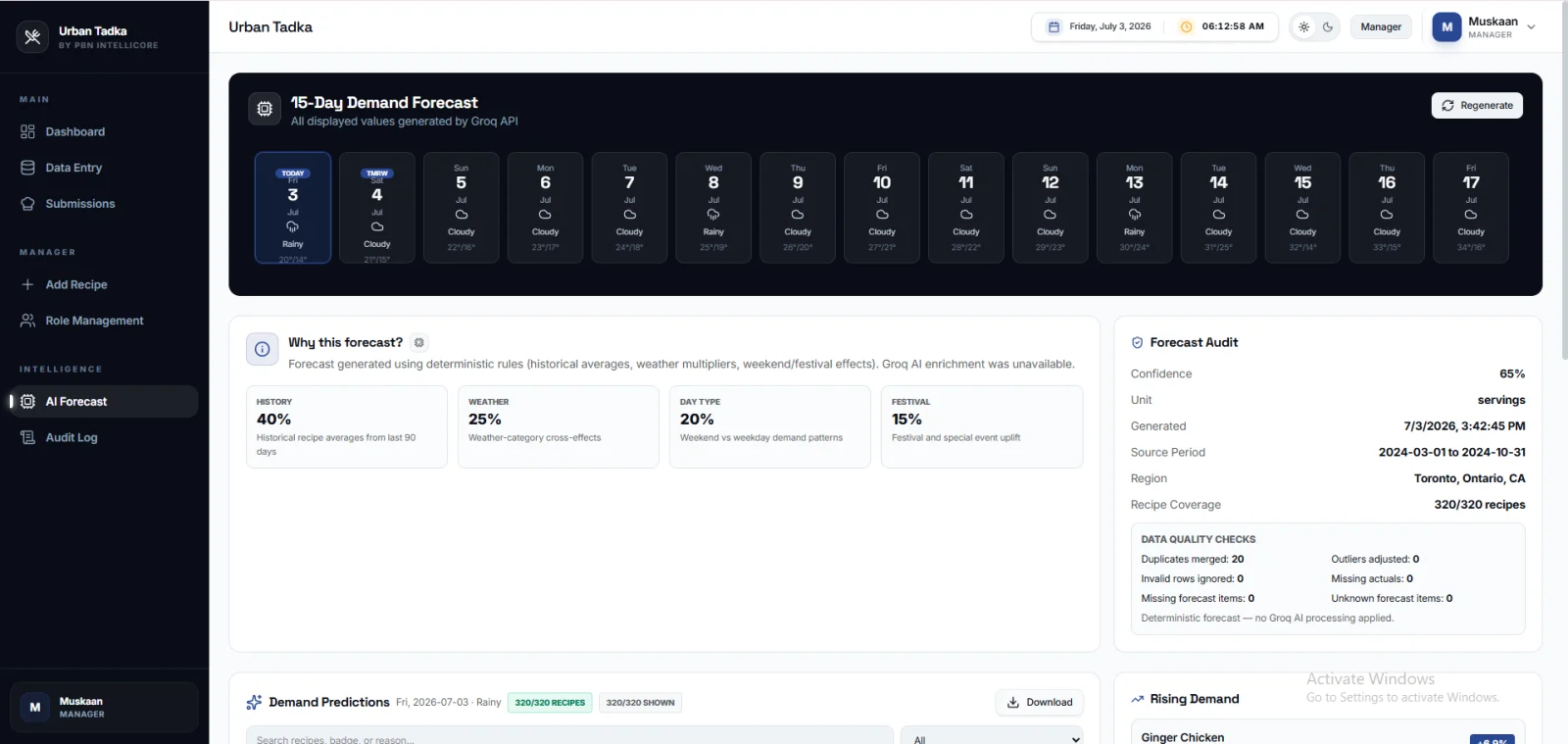The height and width of the screenshot is (744, 1568).
Task: Click the Forecast Audit shield icon
Action: click(x=1138, y=342)
